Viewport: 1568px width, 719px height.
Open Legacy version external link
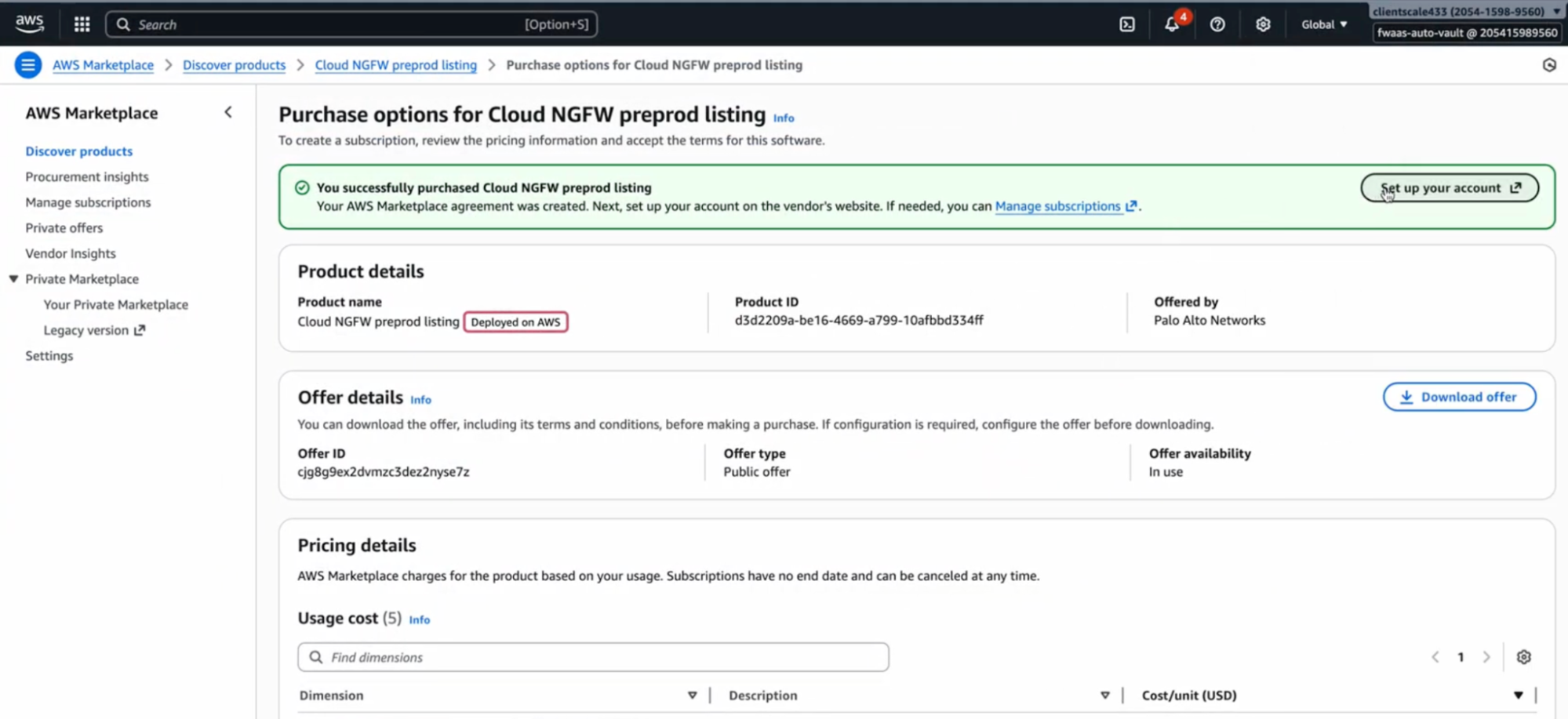tap(94, 330)
